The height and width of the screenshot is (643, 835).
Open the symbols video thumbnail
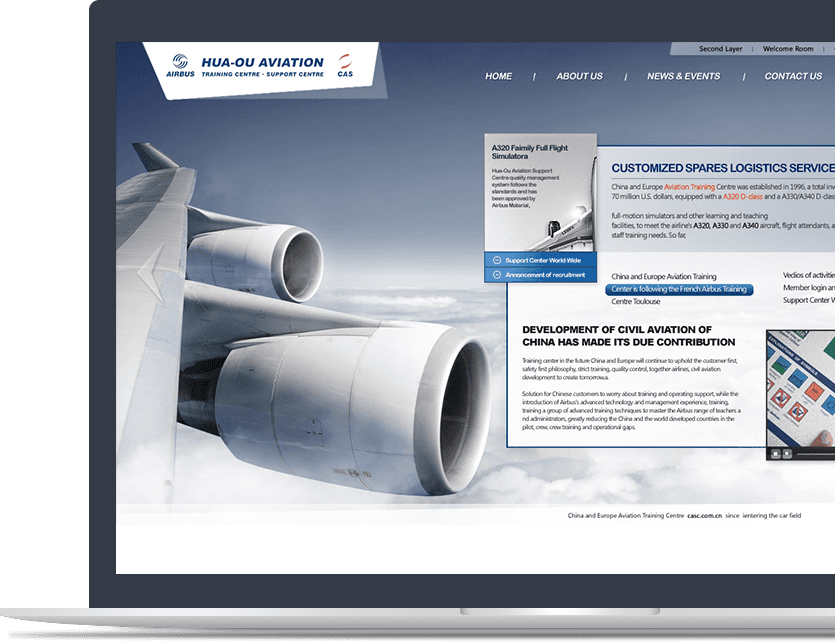[x=802, y=388]
